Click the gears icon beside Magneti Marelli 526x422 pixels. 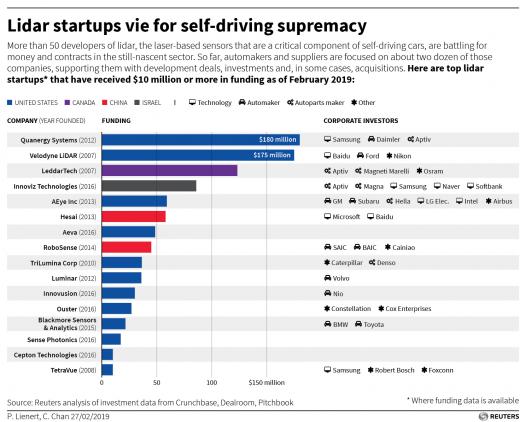[x=359, y=171]
